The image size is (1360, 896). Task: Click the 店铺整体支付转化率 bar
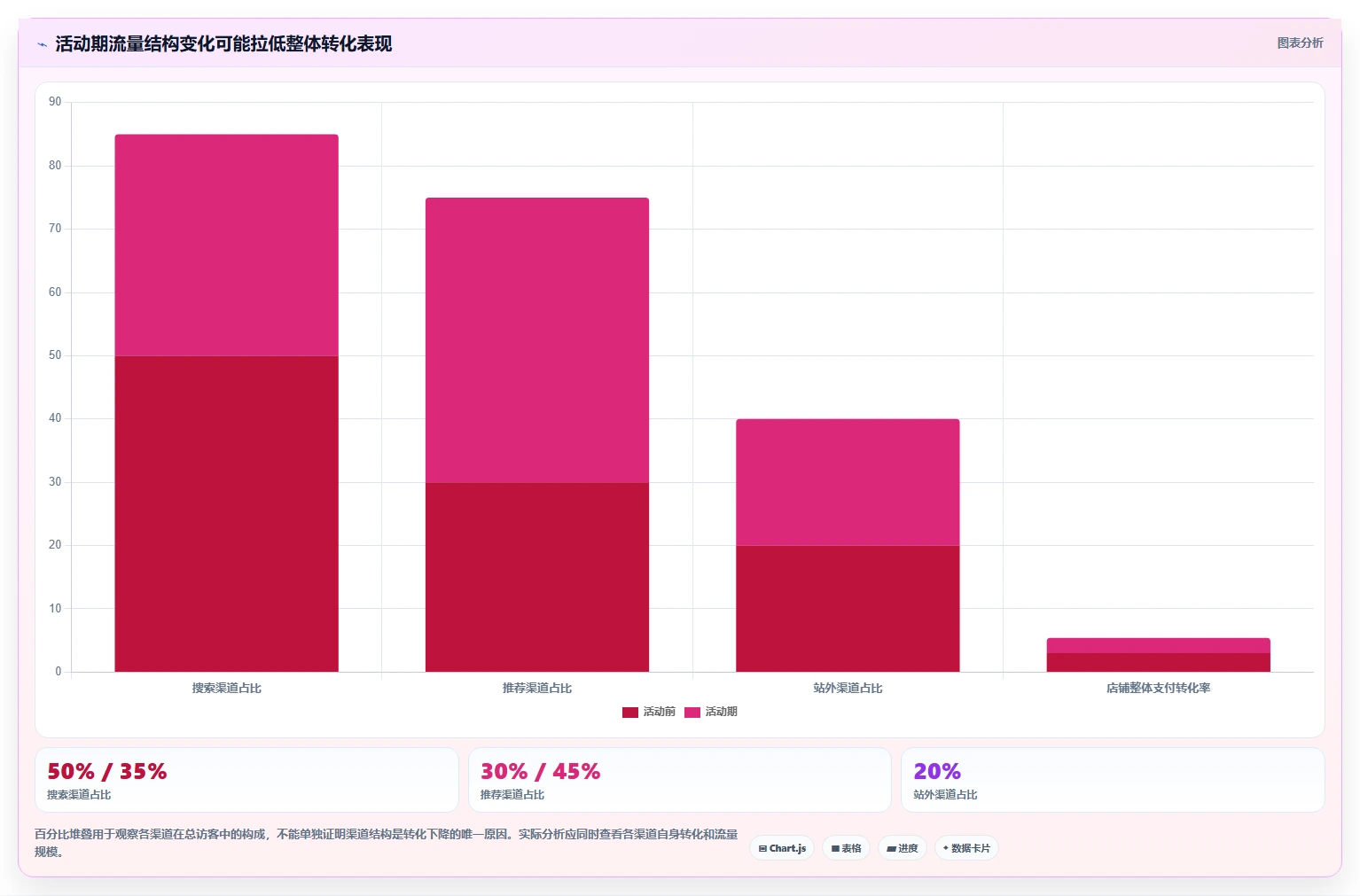(x=1159, y=655)
